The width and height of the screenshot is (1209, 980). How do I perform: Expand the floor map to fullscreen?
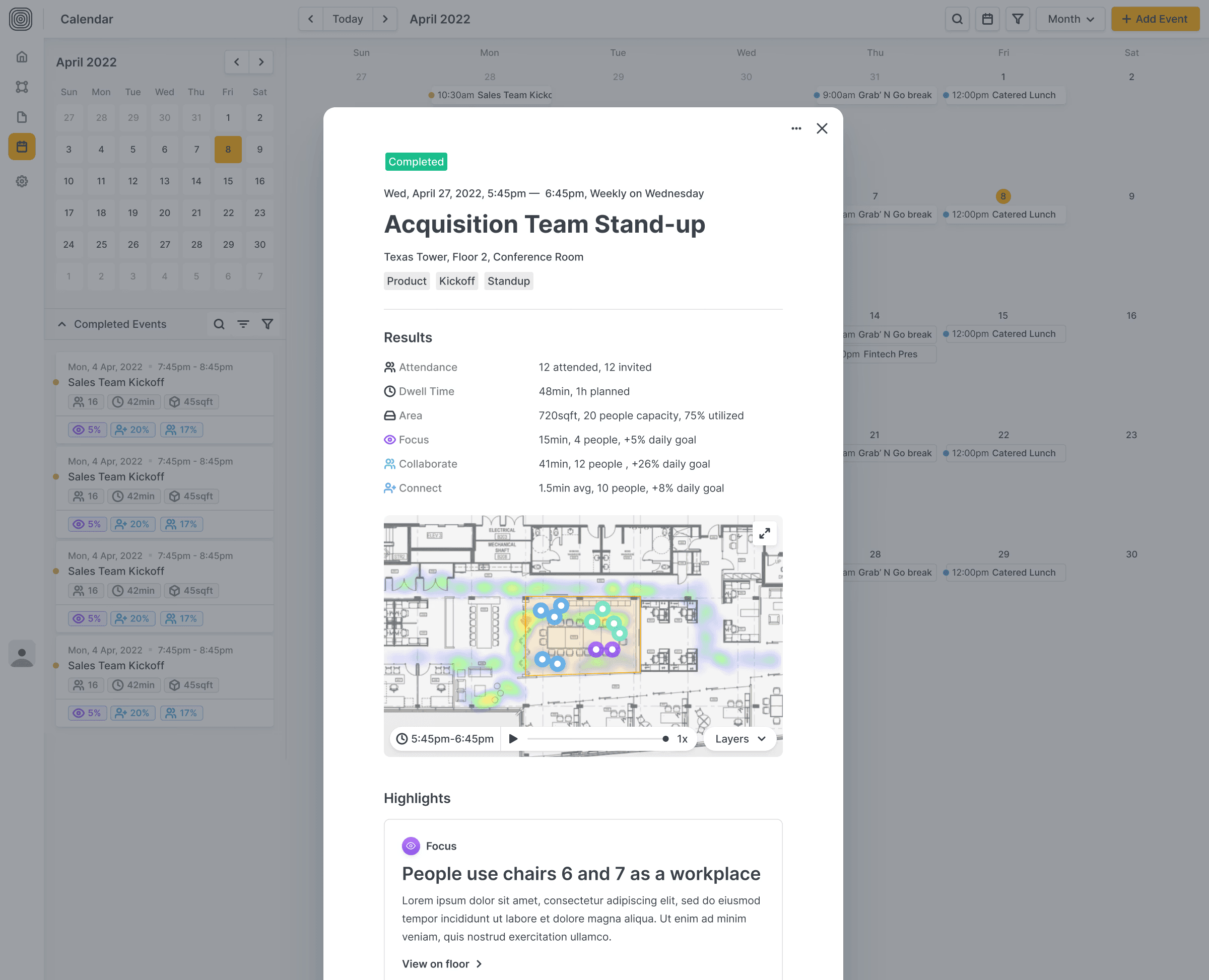point(764,533)
